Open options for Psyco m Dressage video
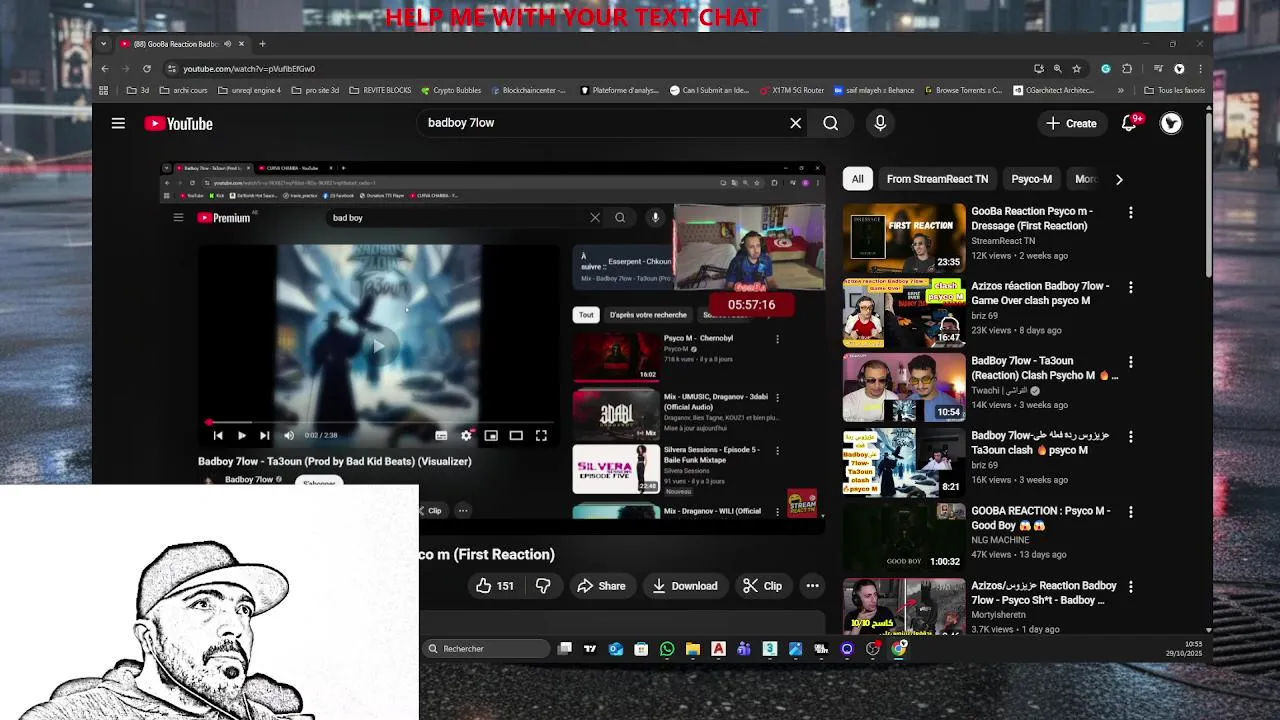 1130,213
